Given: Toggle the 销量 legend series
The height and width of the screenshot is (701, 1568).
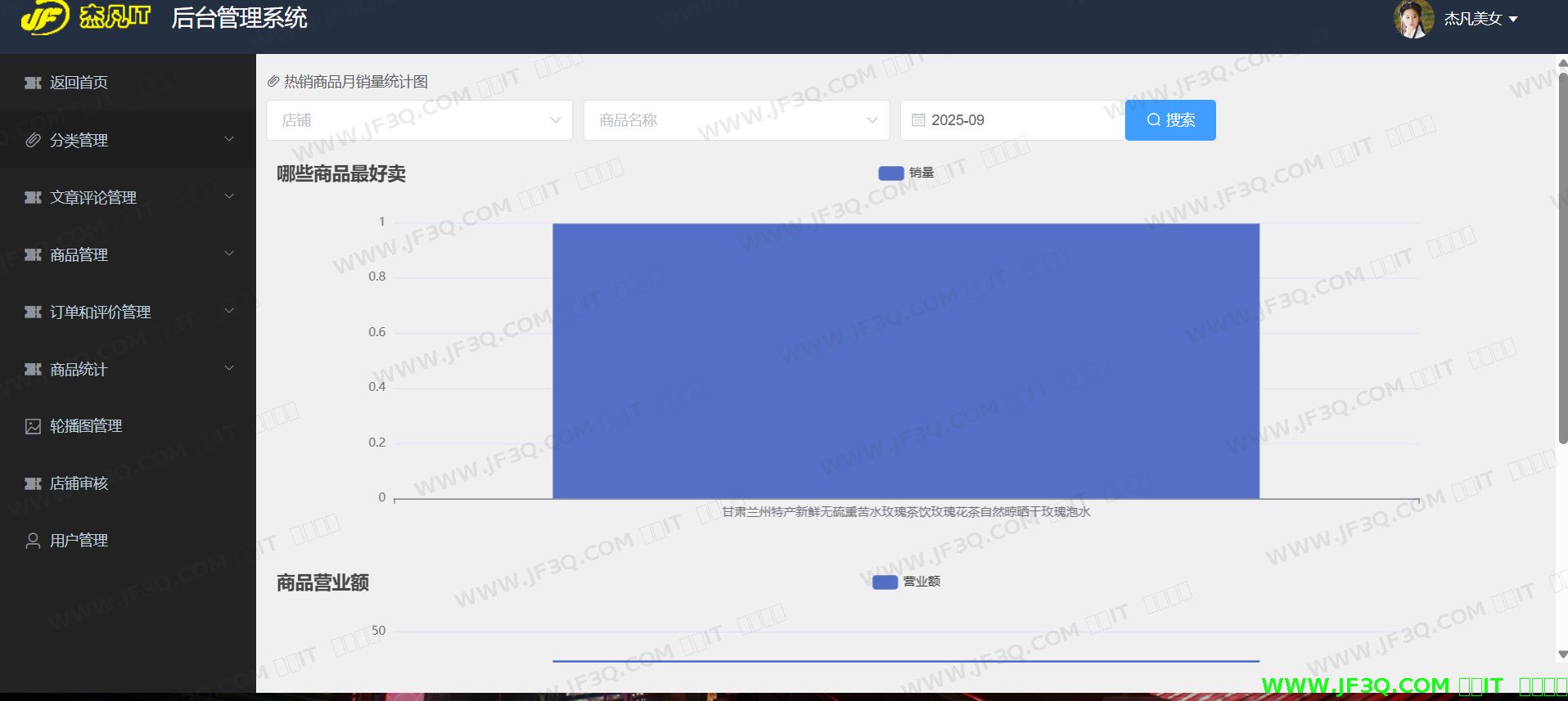Looking at the screenshot, I should [906, 173].
